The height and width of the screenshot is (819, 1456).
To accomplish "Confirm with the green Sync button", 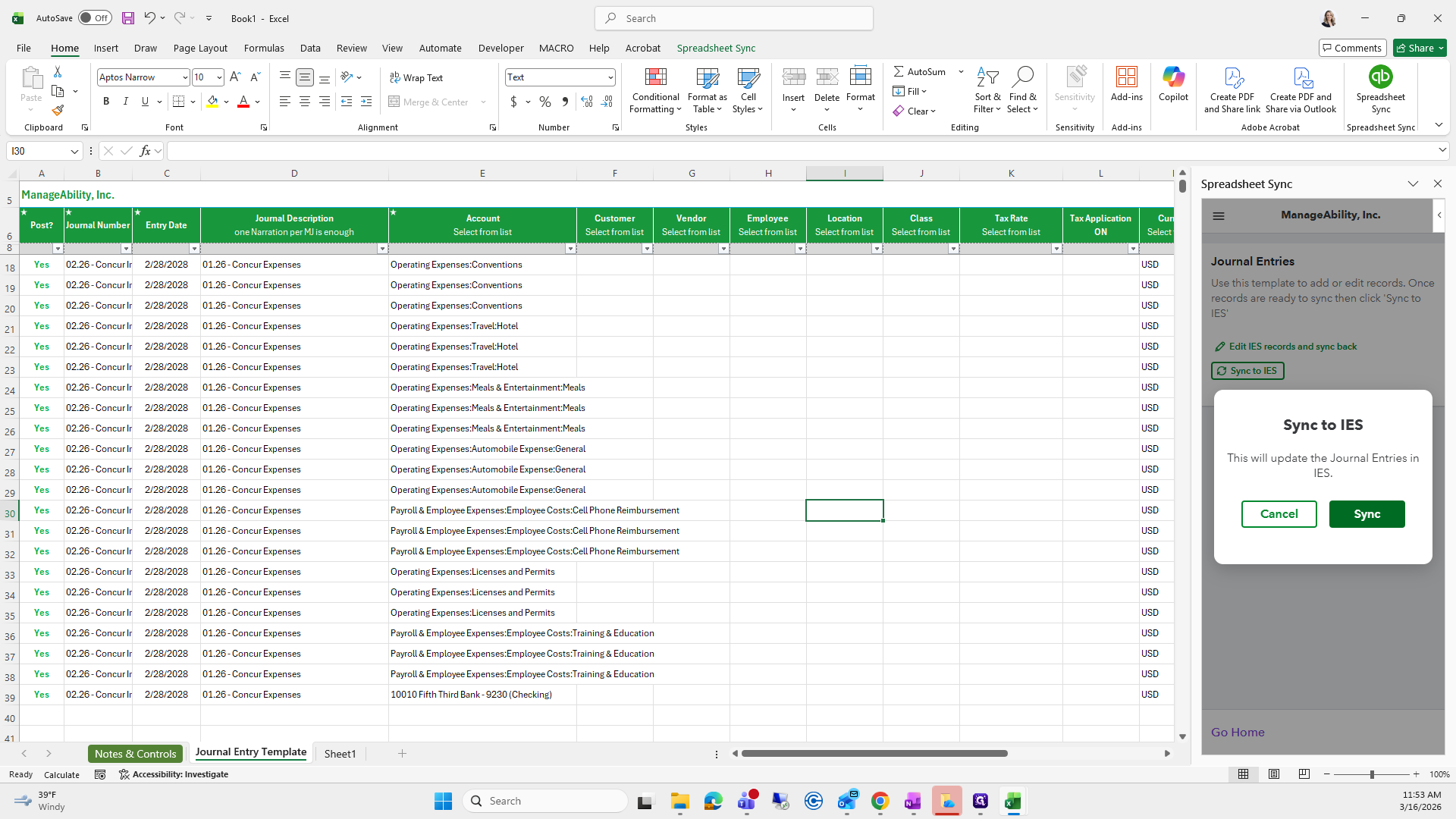I will coord(1367,514).
